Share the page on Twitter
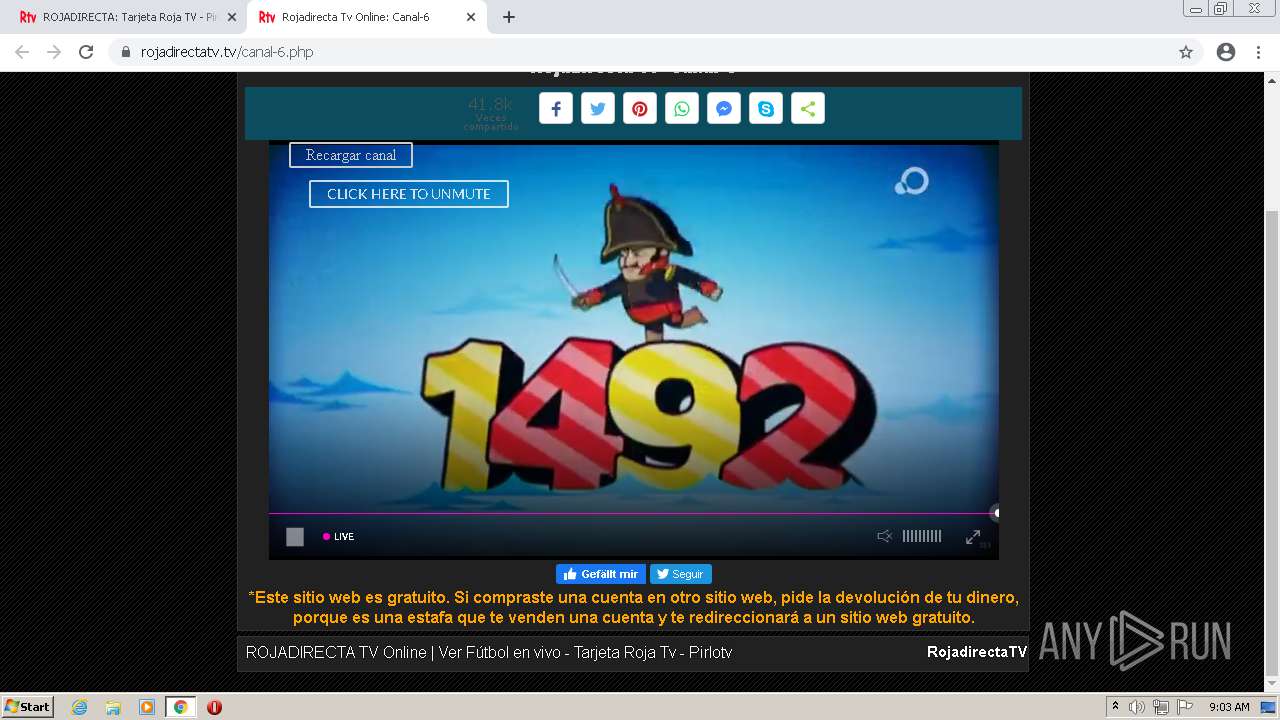 (x=598, y=109)
